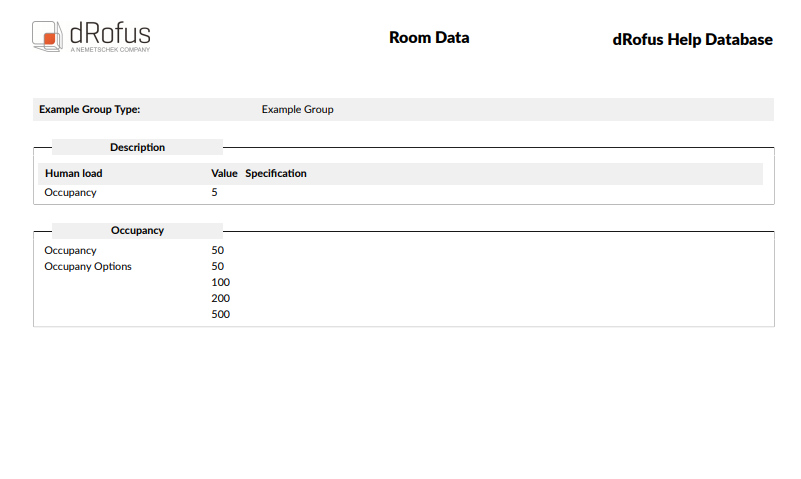Select the Room Data report title
Screen dimensions: 801x479
click(x=429, y=38)
